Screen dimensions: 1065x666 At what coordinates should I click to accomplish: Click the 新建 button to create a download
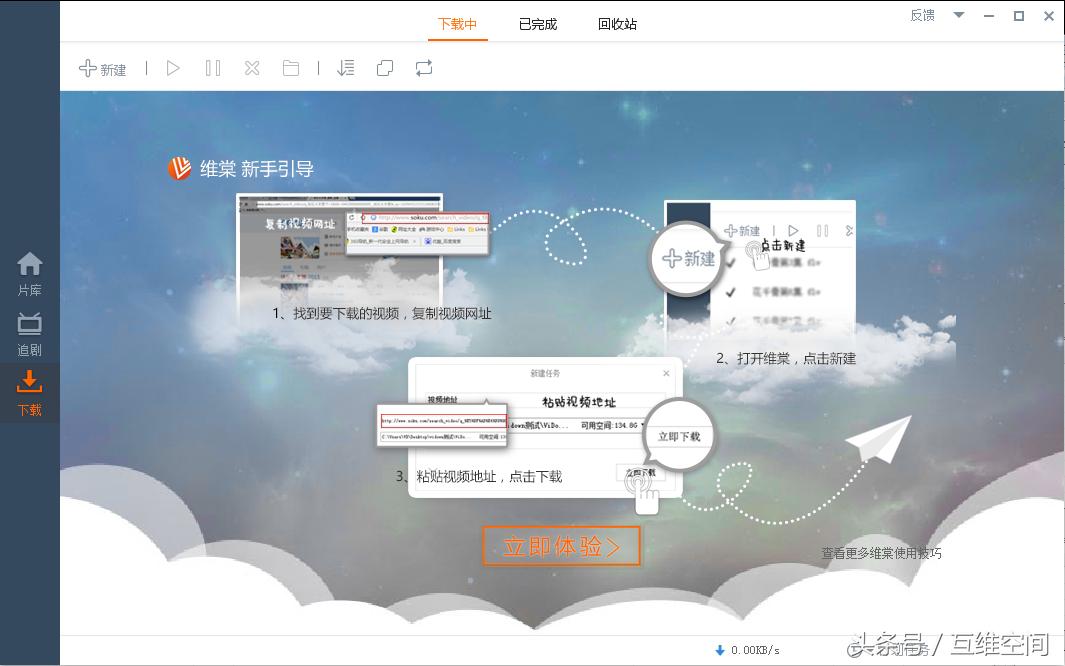coord(102,68)
